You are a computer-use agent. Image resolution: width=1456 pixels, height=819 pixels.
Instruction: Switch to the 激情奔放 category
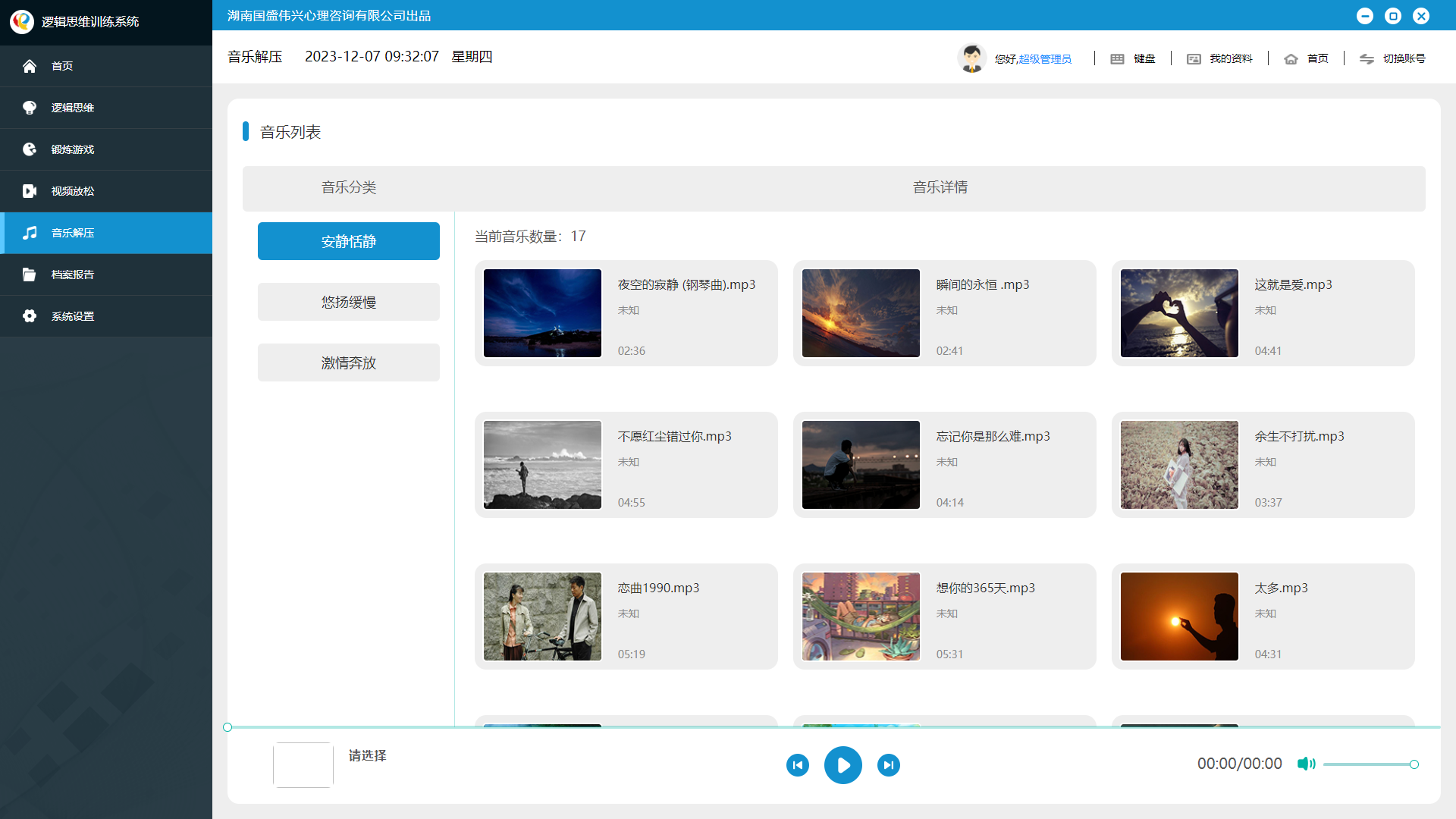[348, 362]
